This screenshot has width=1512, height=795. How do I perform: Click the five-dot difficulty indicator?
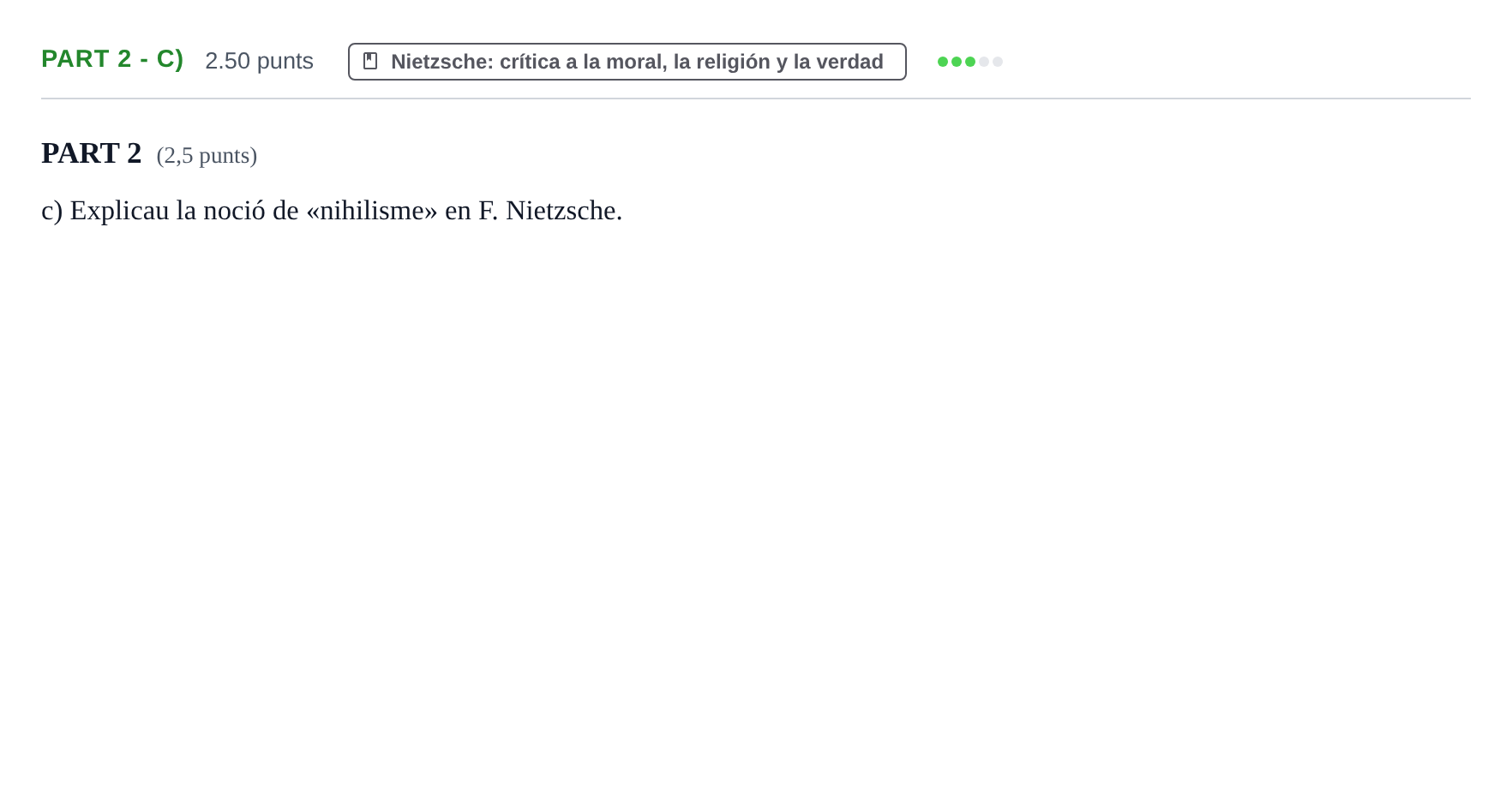(970, 62)
